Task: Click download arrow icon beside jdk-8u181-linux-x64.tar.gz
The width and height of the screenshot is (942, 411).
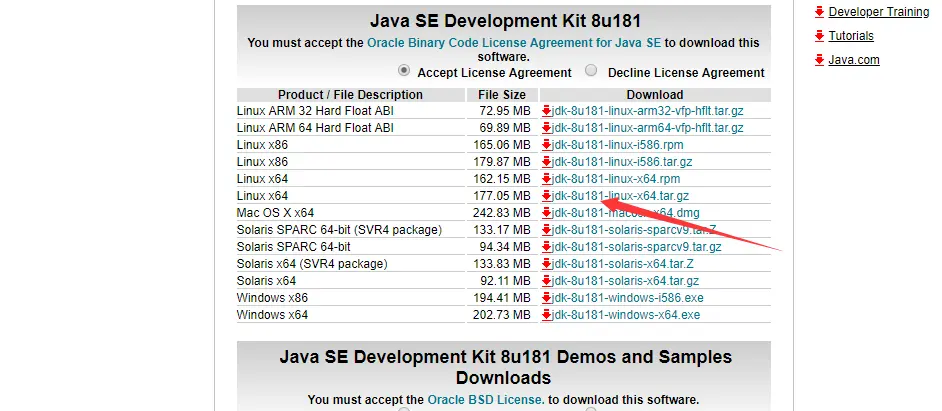Action: coord(546,196)
